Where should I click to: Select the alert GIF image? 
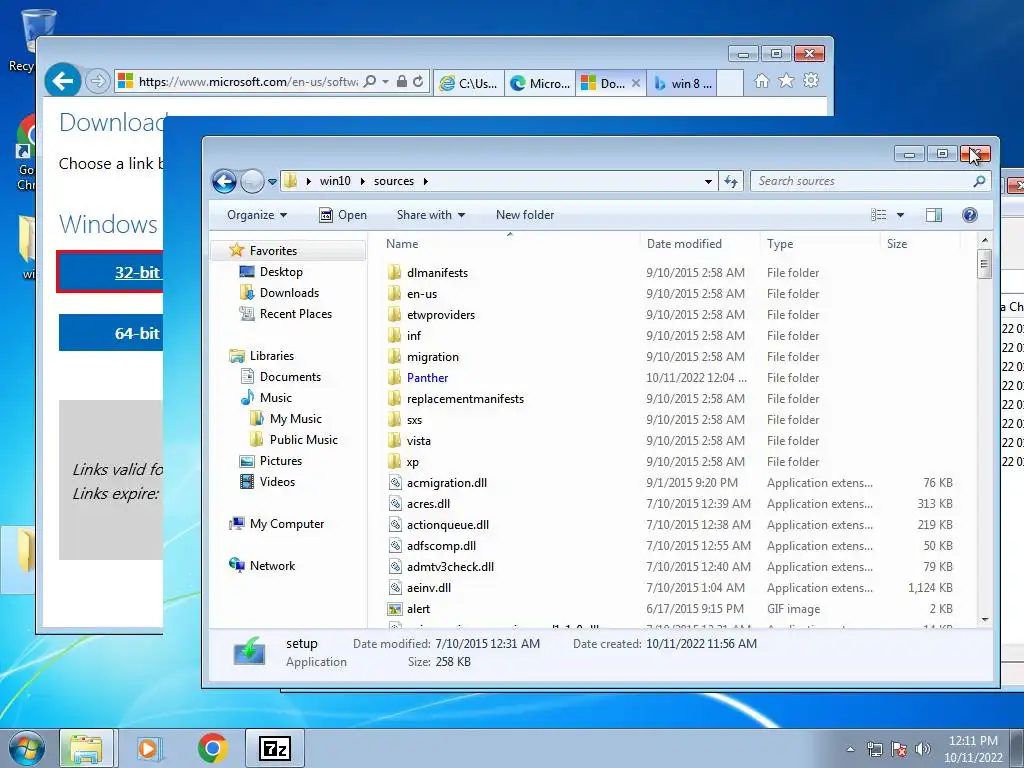coord(418,609)
